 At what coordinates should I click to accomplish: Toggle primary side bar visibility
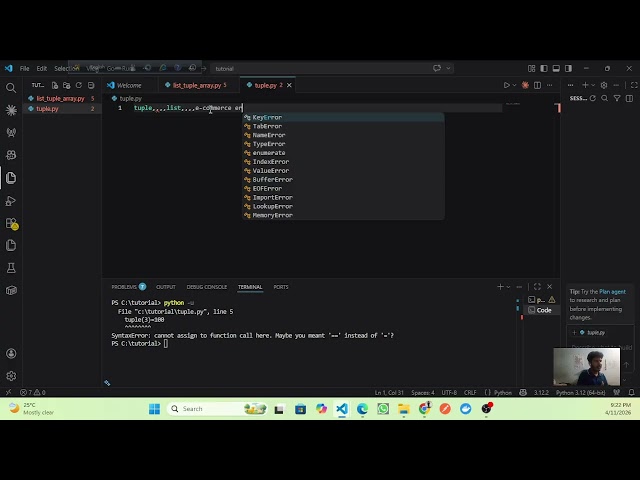pyautogui.click(x=544, y=69)
